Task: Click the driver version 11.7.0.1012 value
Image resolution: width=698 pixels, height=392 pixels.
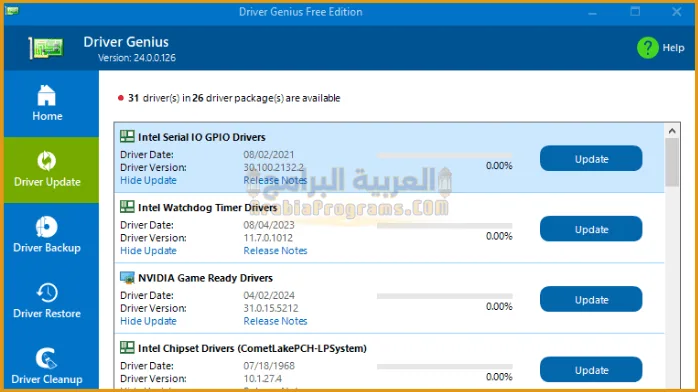Action: click(268, 238)
